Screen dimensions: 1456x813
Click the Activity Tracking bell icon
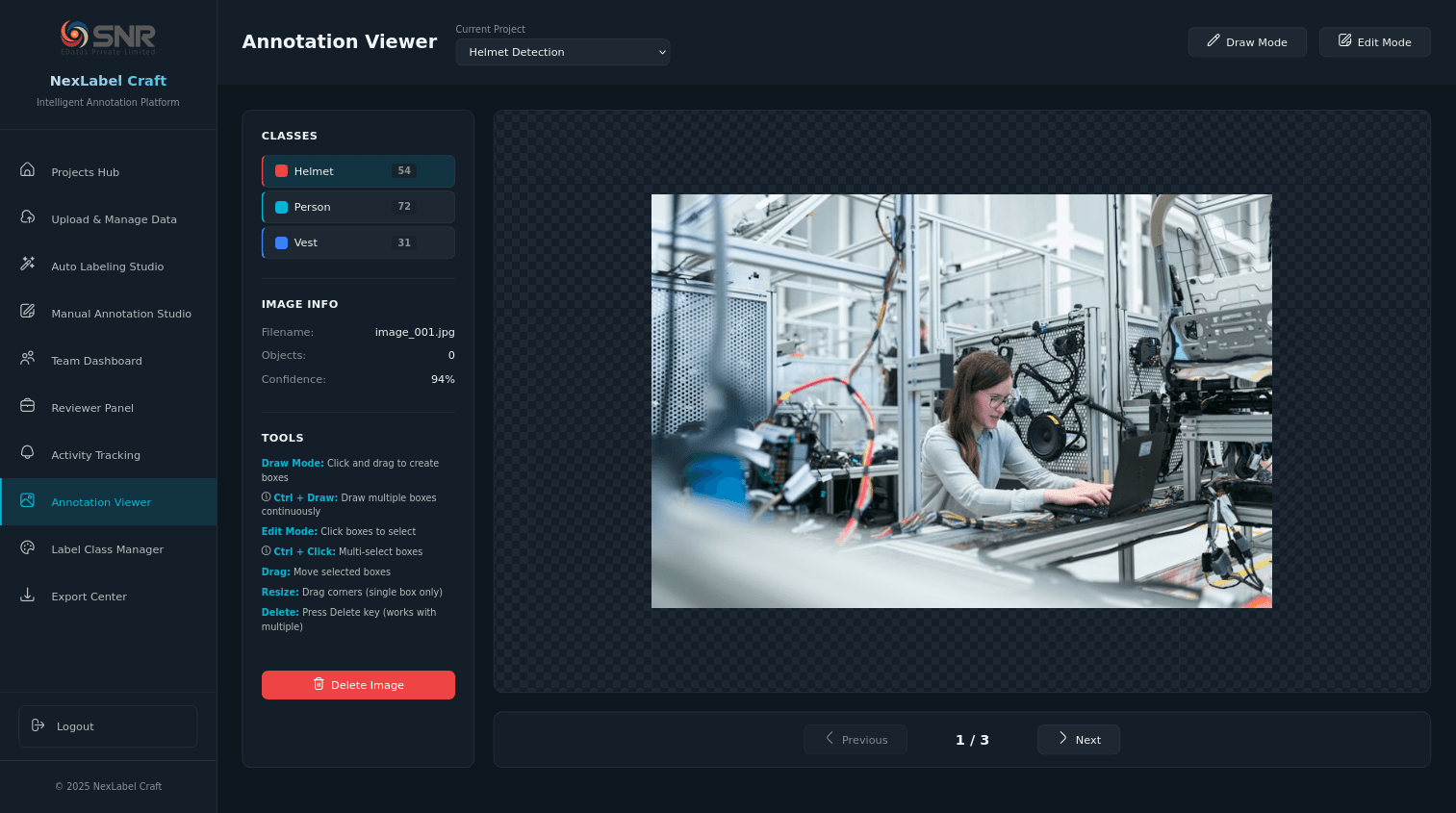28,453
